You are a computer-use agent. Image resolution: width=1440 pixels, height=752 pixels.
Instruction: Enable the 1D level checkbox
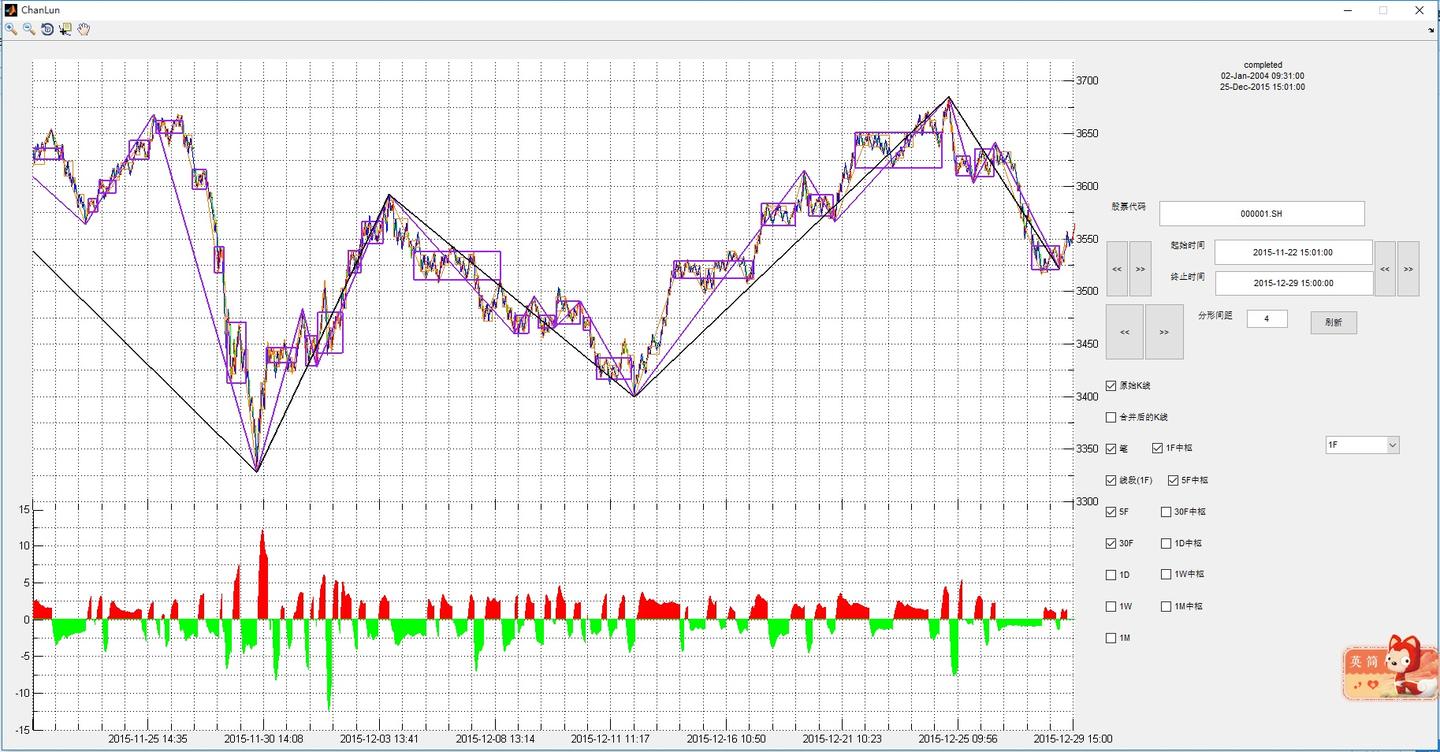point(1111,575)
